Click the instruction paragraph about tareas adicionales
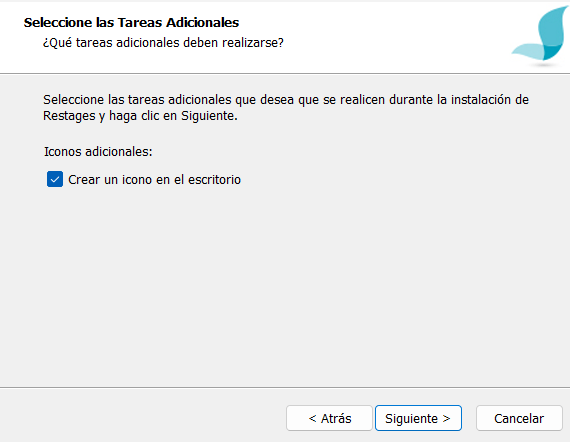 click(286, 108)
